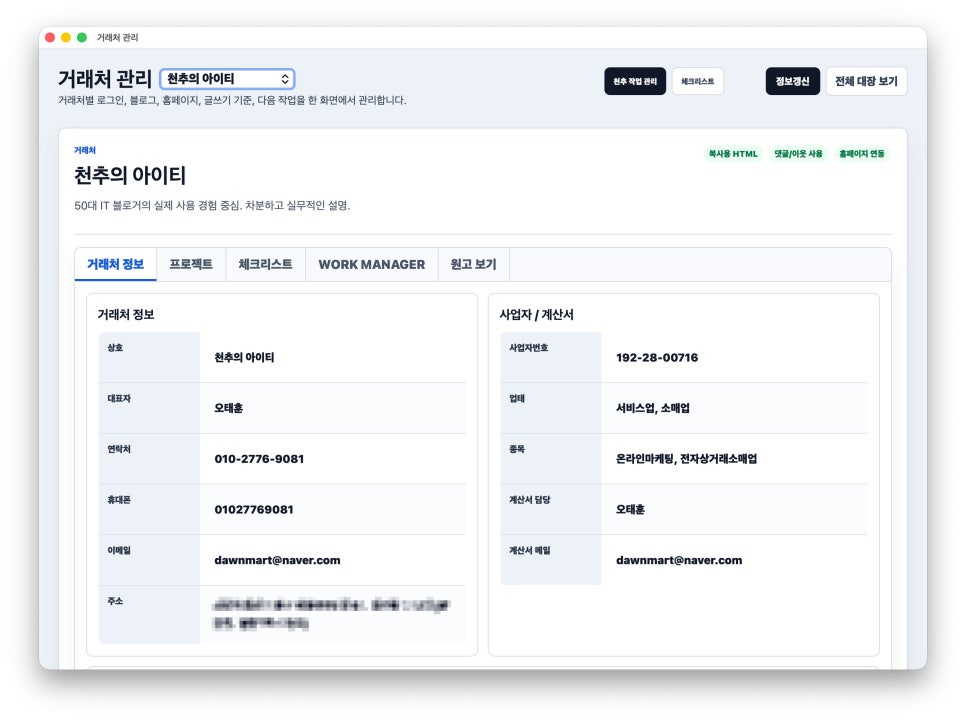This screenshot has height=721, width=966.
Task: Click the 거래처 관리 page heading
Action: click(x=105, y=79)
